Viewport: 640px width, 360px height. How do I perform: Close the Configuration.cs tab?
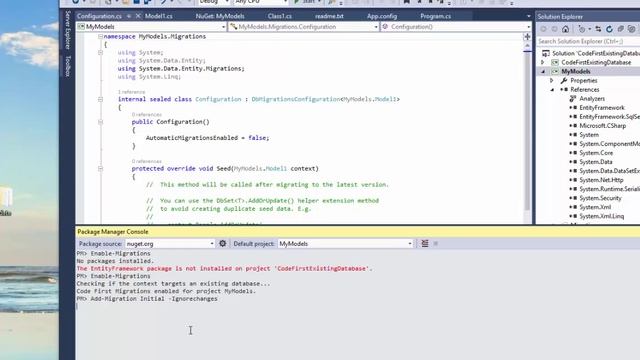[138, 16]
